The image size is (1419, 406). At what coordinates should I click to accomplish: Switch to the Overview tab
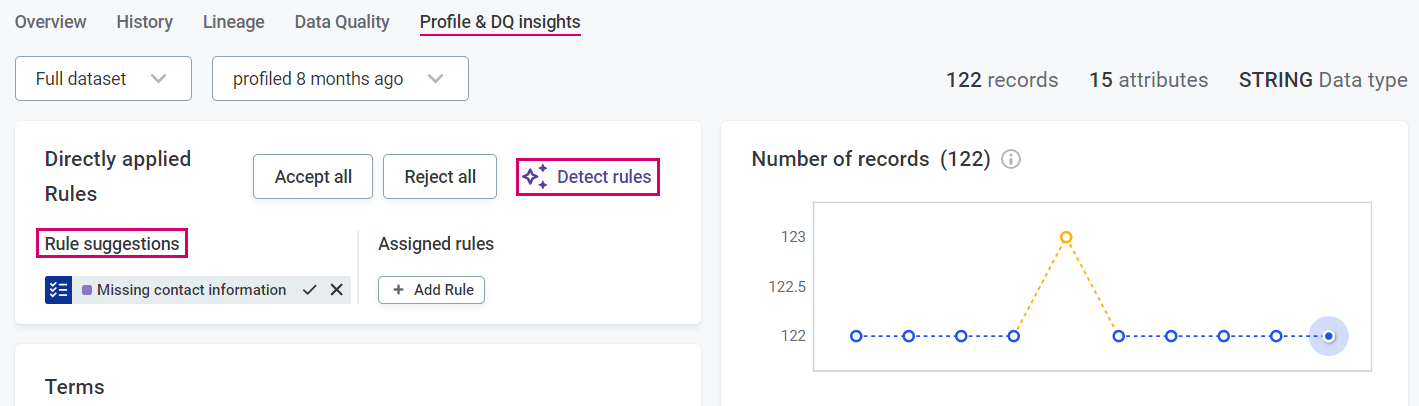(51, 22)
